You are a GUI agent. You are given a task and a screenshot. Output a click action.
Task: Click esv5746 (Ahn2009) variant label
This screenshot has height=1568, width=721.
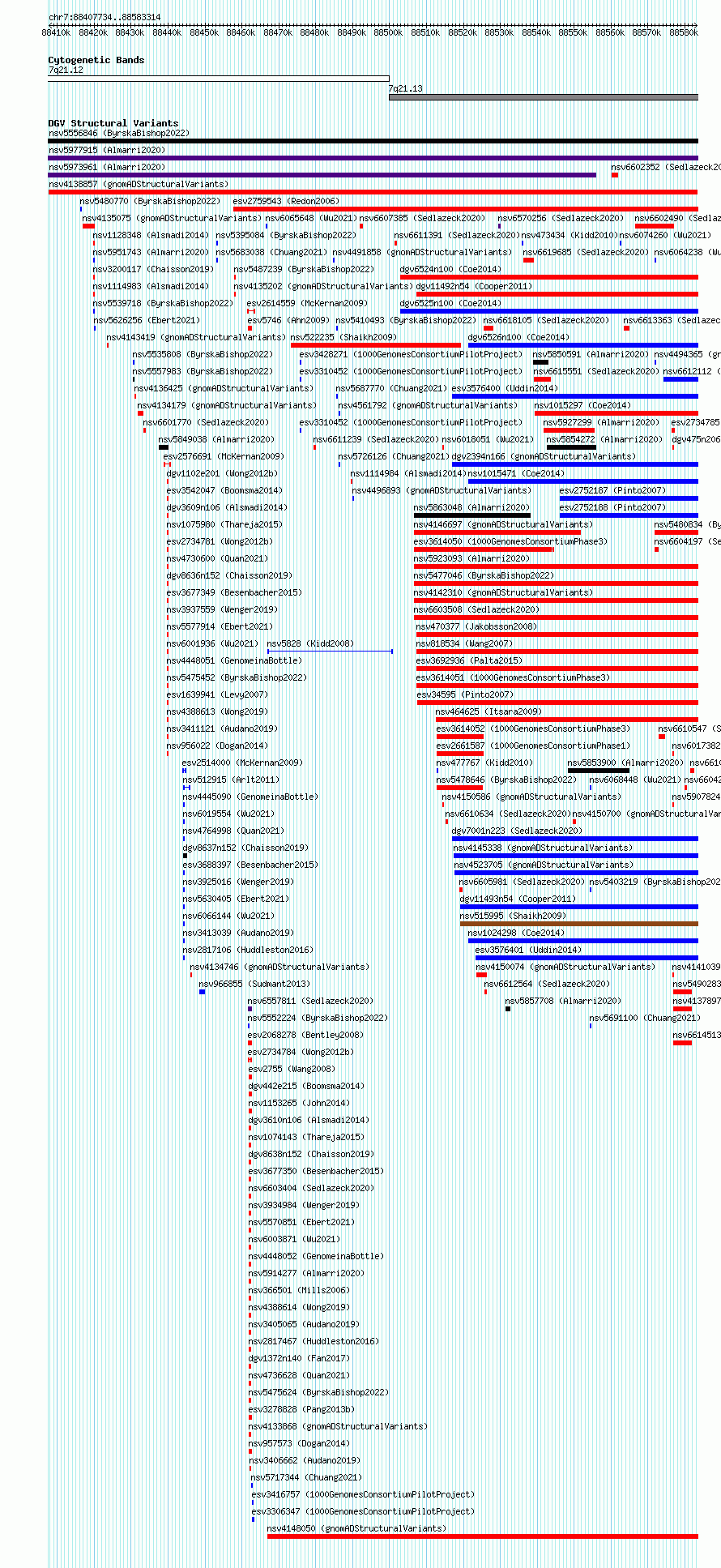[288, 320]
